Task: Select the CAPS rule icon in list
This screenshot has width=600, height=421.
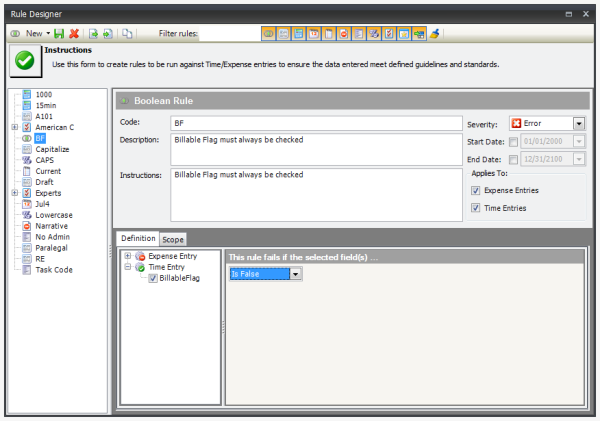Action: click(27, 159)
